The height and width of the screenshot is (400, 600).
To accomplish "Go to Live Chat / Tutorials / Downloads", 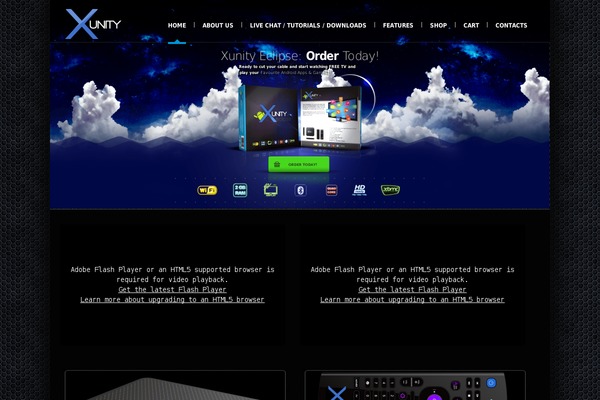I will click(x=308, y=25).
